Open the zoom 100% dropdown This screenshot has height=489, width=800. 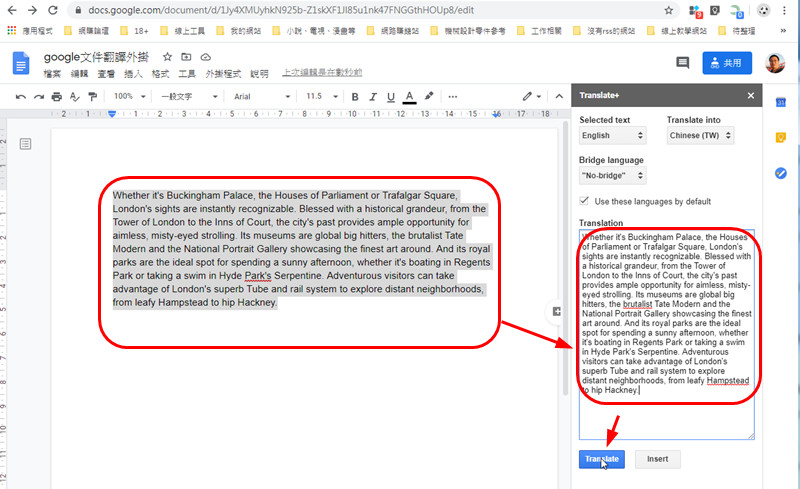pyautogui.click(x=130, y=96)
